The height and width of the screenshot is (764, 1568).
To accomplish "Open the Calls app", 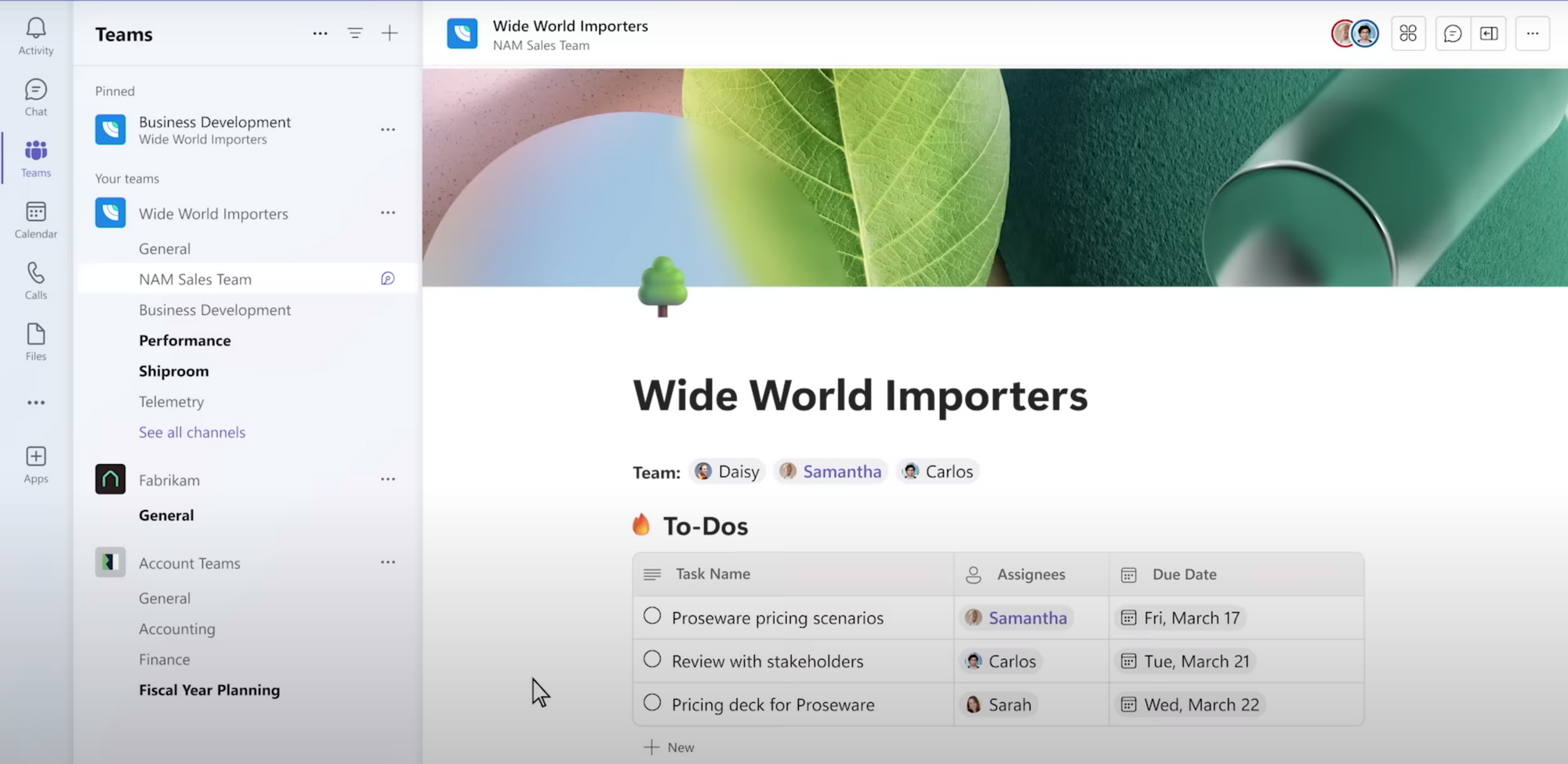I will point(36,281).
